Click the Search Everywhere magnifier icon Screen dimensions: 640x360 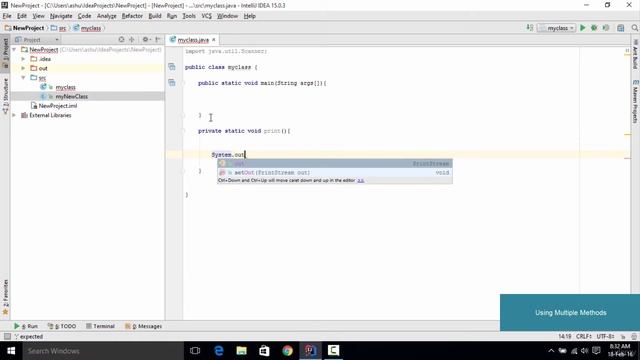click(634, 28)
